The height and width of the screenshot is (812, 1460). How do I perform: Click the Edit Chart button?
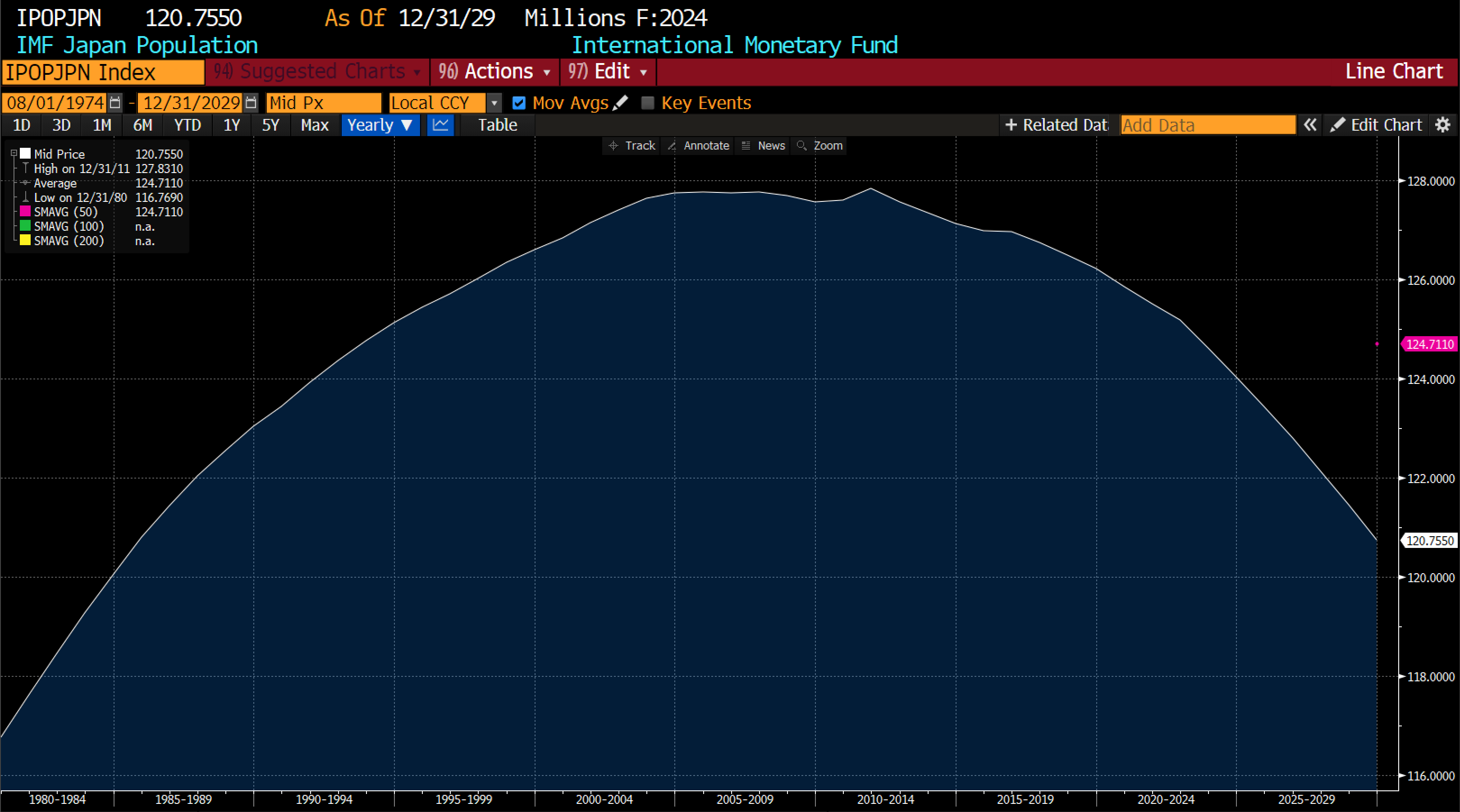(x=1376, y=125)
